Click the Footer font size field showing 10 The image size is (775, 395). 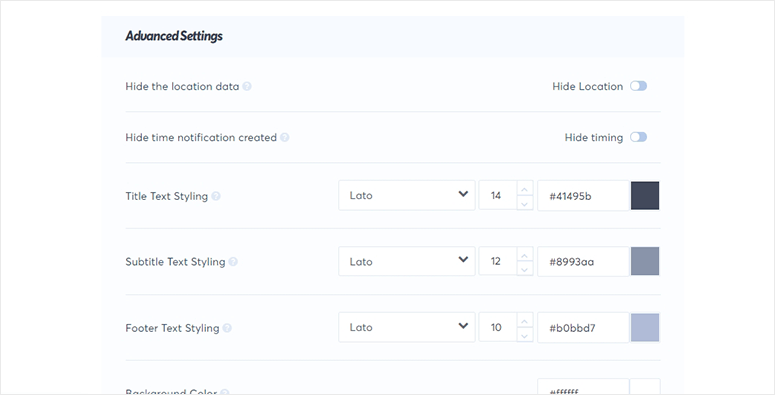(x=498, y=327)
